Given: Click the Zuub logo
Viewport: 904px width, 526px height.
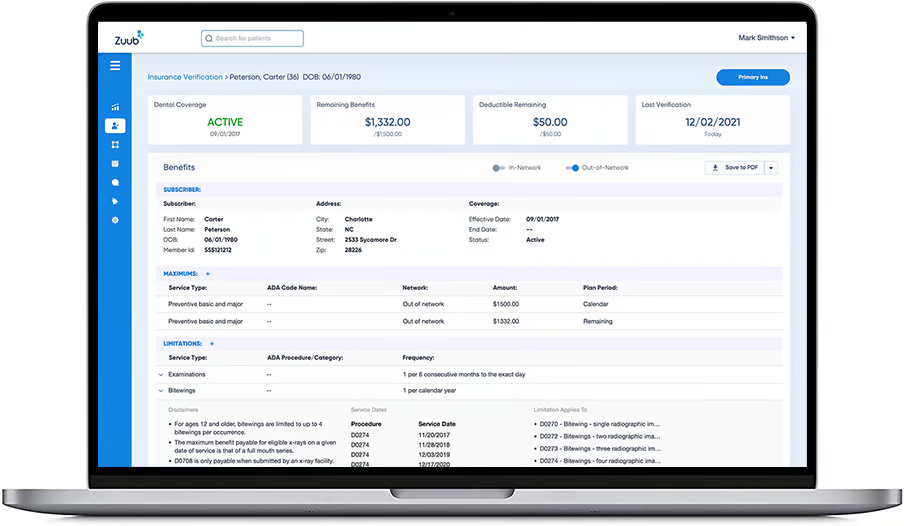Looking at the screenshot, I should click(x=129, y=38).
